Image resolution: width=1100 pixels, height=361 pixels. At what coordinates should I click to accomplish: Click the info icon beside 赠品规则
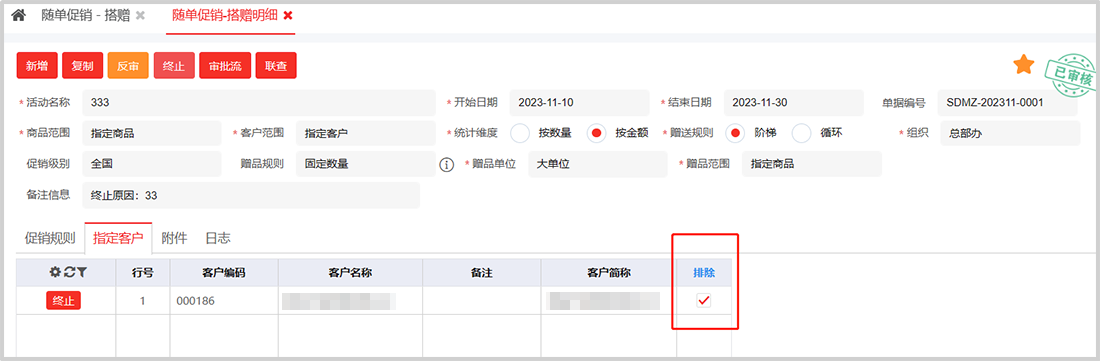(x=446, y=164)
